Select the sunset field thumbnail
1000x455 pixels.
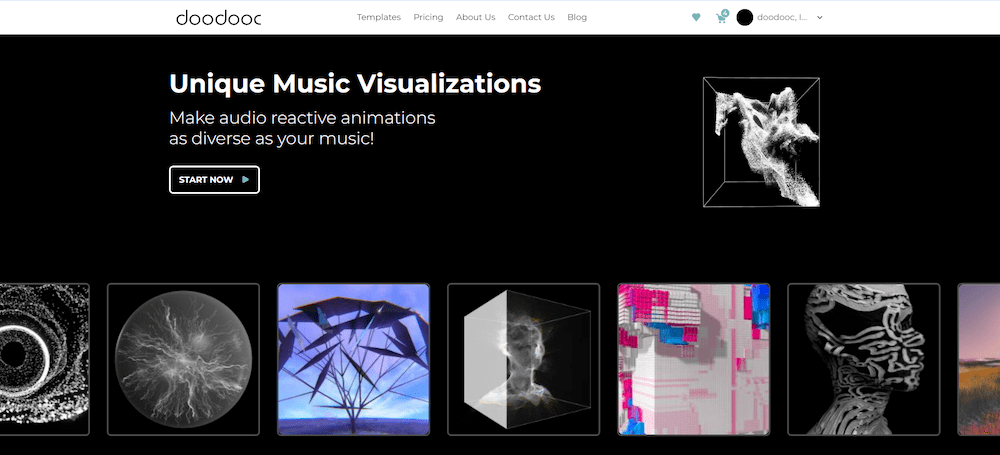click(979, 359)
